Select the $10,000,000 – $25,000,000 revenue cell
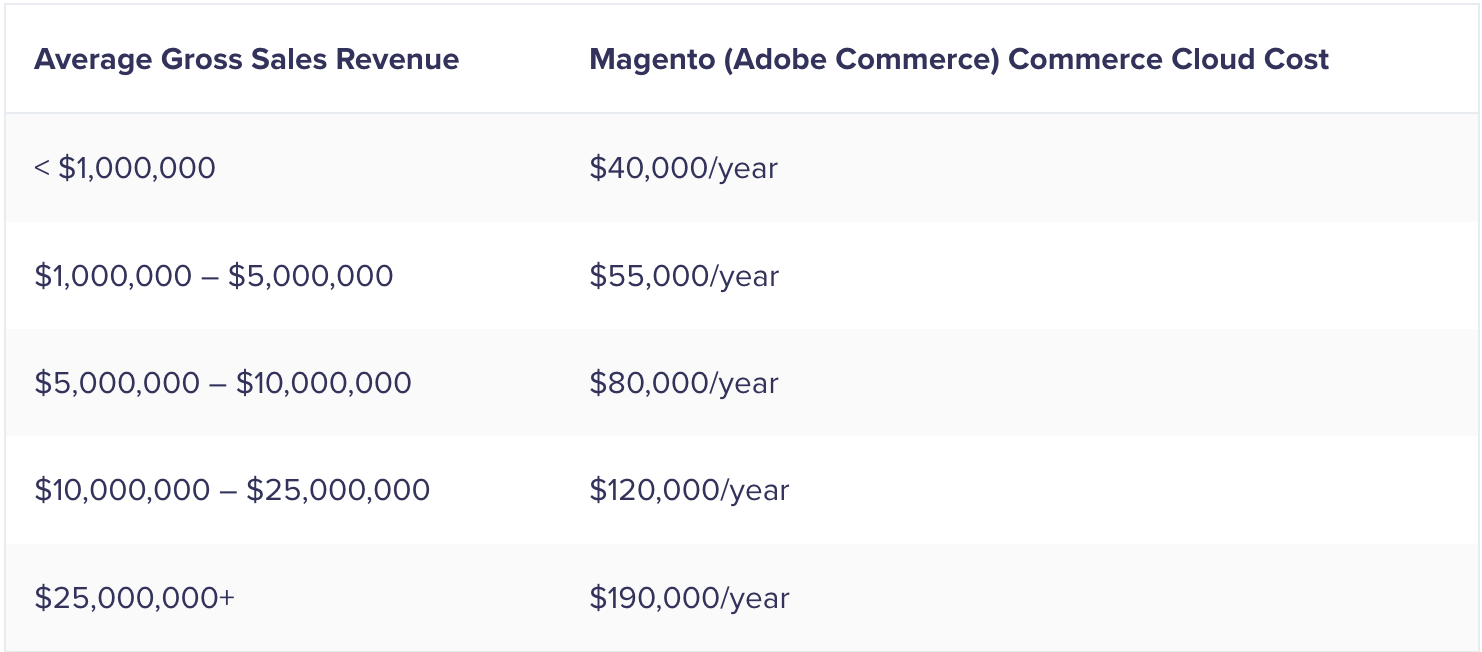 tap(232, 490)
